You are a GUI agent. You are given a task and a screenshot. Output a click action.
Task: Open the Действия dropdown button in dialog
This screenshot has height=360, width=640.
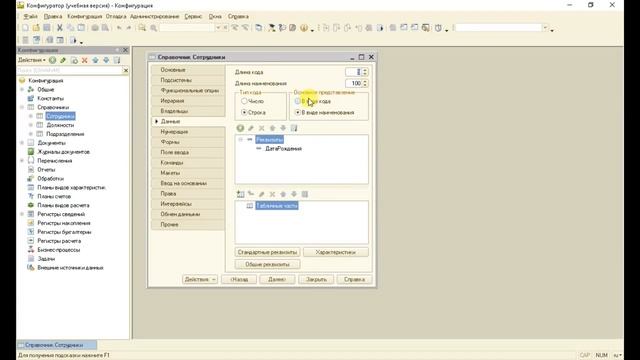click(200, 280)
